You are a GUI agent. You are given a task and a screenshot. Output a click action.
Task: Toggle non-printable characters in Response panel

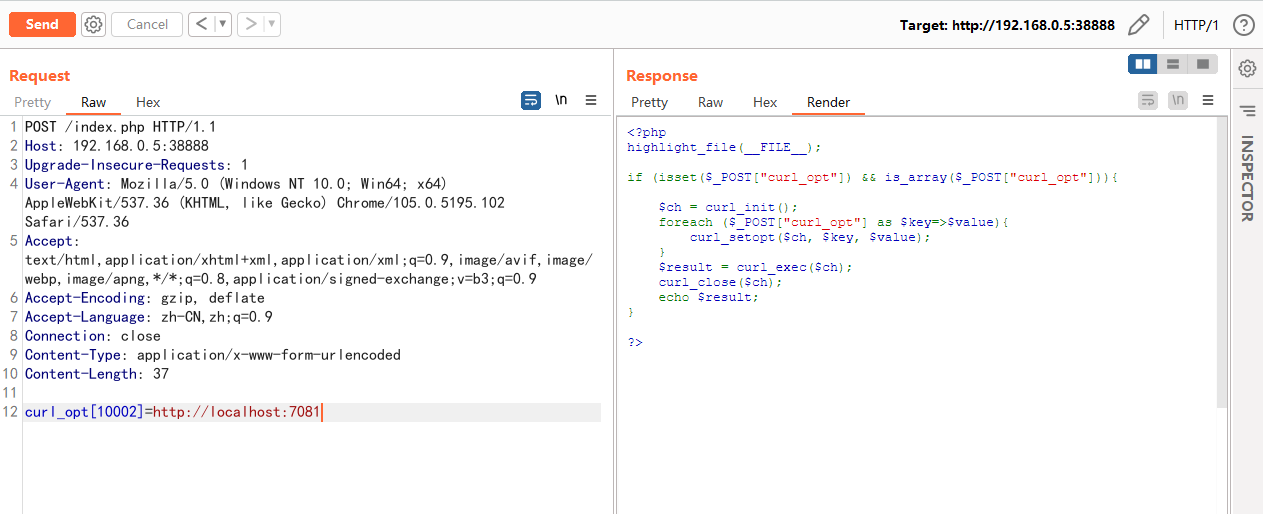1178,100
